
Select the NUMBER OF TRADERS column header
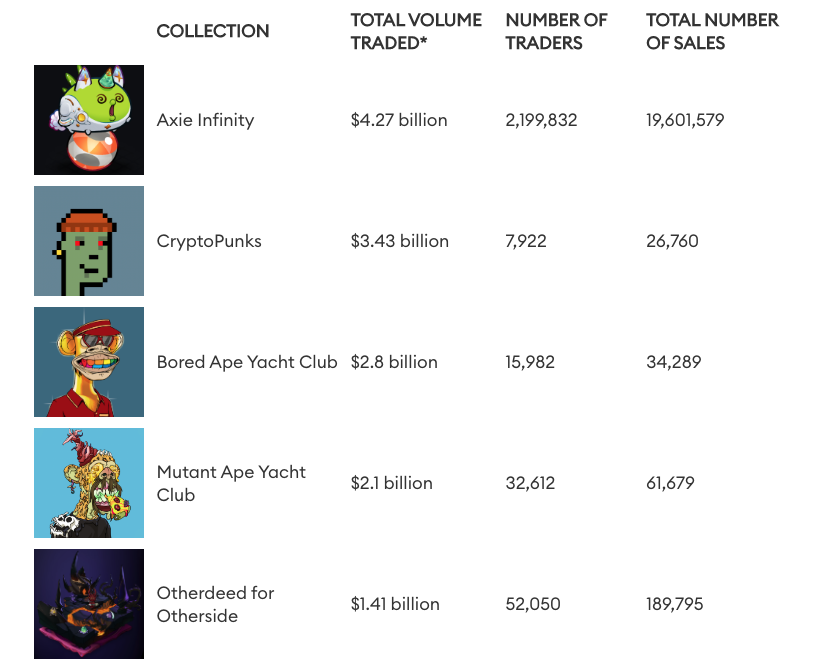pos(556,31)
